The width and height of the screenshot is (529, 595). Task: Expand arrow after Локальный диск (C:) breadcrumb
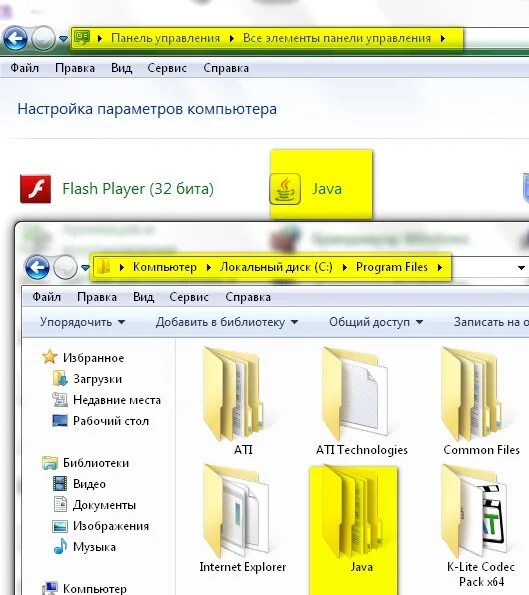[345, 267]
